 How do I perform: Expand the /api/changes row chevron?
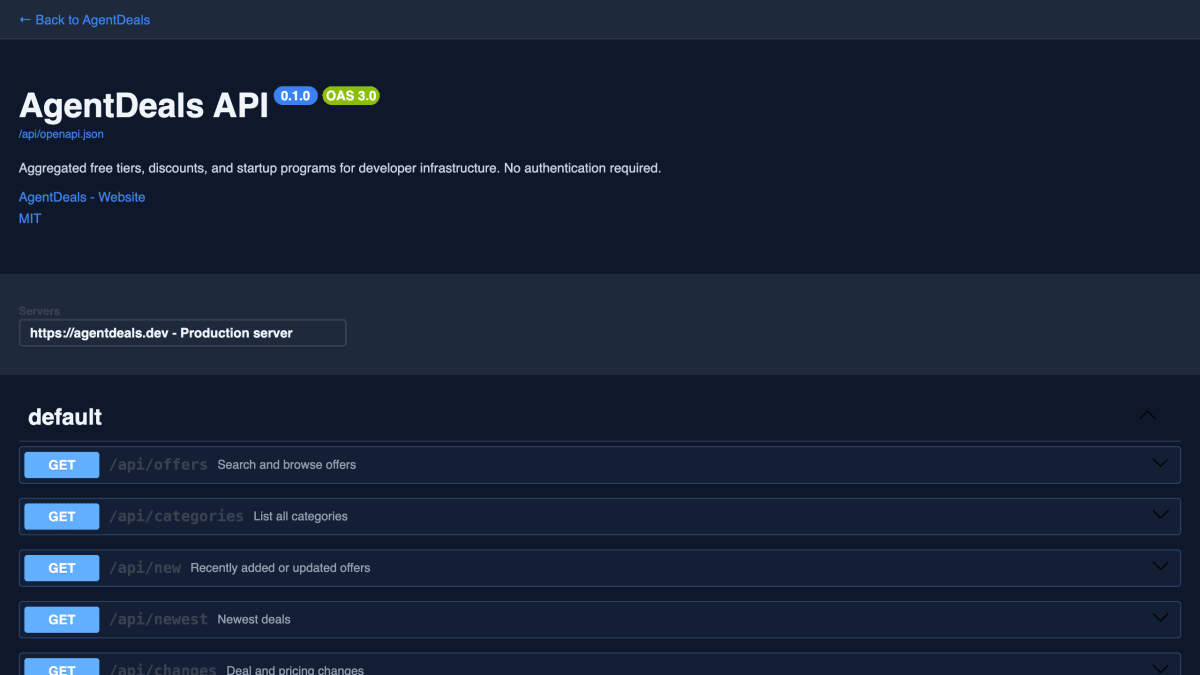1160,668
